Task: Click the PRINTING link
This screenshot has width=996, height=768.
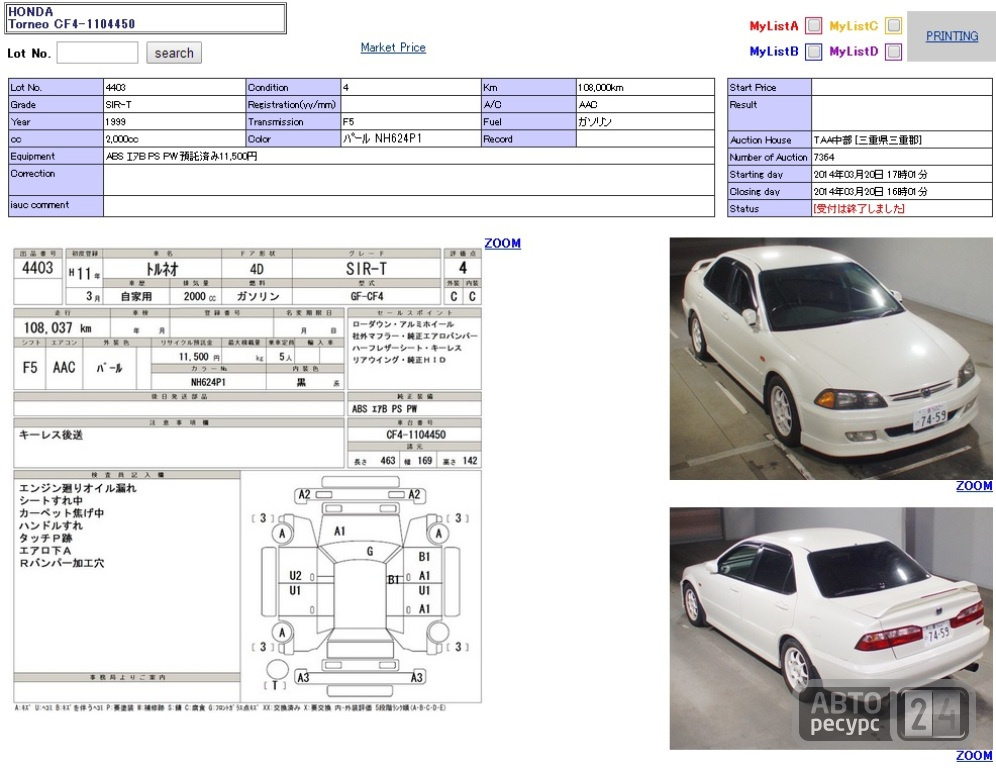Action: pyautogui.click(x=952, y=36)
